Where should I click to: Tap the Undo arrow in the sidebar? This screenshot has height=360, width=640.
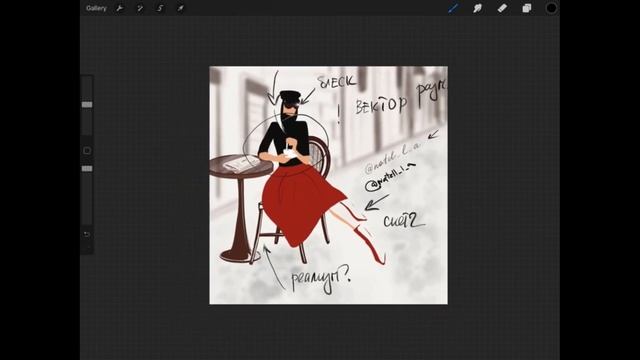coord(87,234)
